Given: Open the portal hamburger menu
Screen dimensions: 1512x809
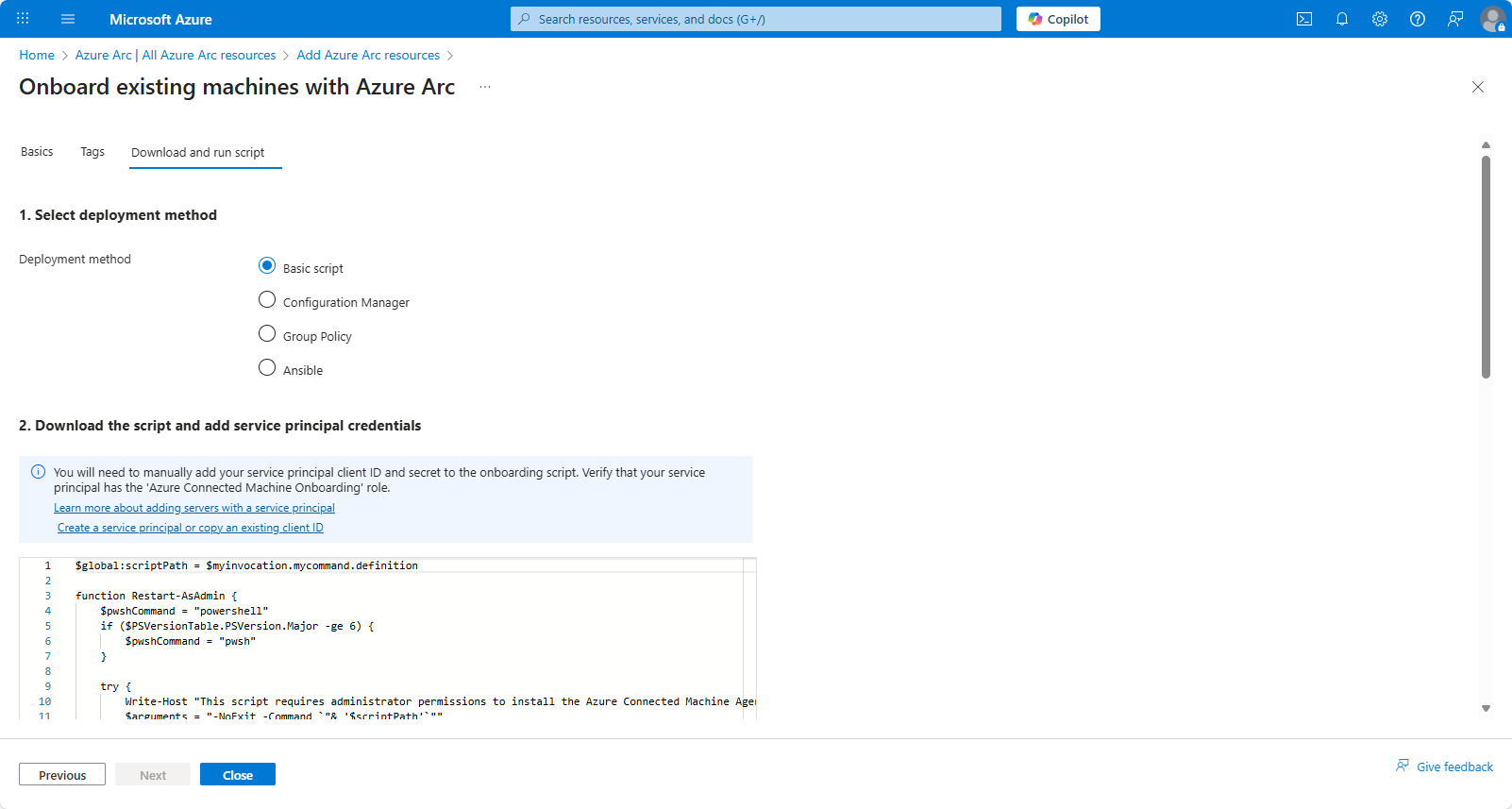Looking at the screenshot, I should [x=68, y=19].
